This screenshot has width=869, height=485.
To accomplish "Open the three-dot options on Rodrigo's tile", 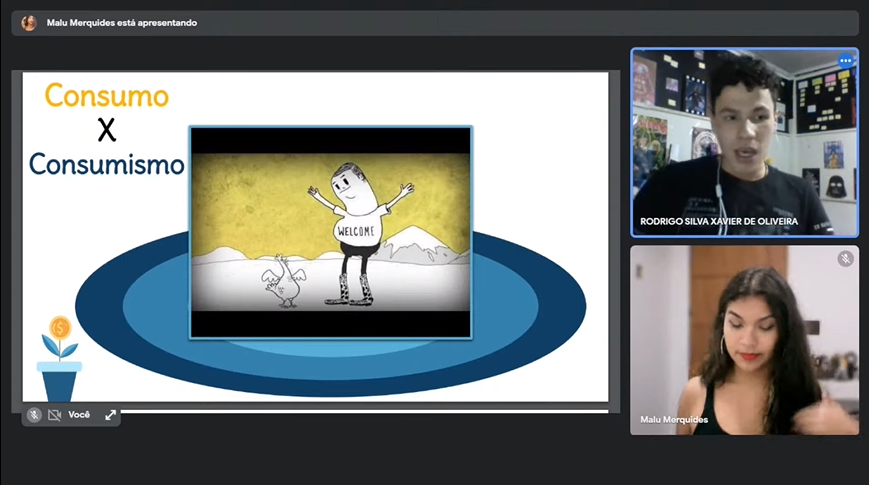I will pos(845,61).
